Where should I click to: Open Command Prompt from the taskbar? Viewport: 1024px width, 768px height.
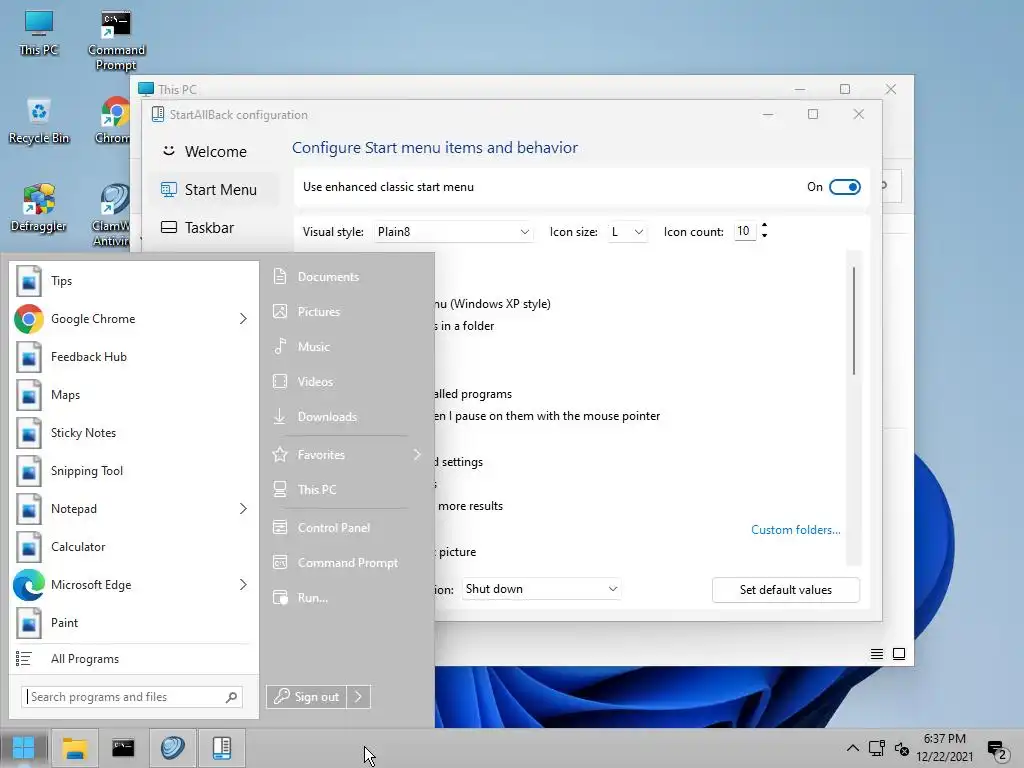[123, 748]
